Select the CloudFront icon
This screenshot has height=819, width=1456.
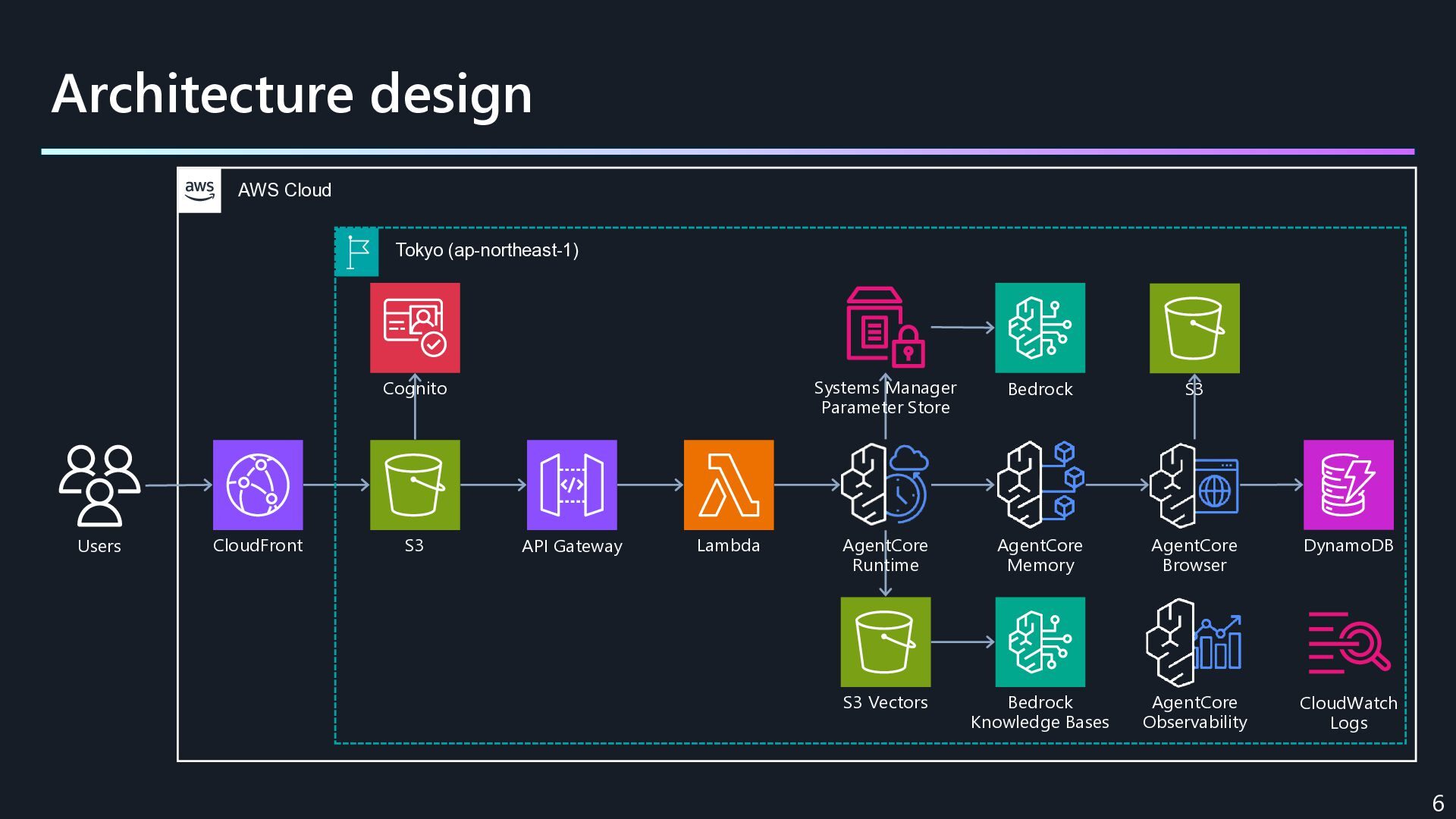coord(258,485)
